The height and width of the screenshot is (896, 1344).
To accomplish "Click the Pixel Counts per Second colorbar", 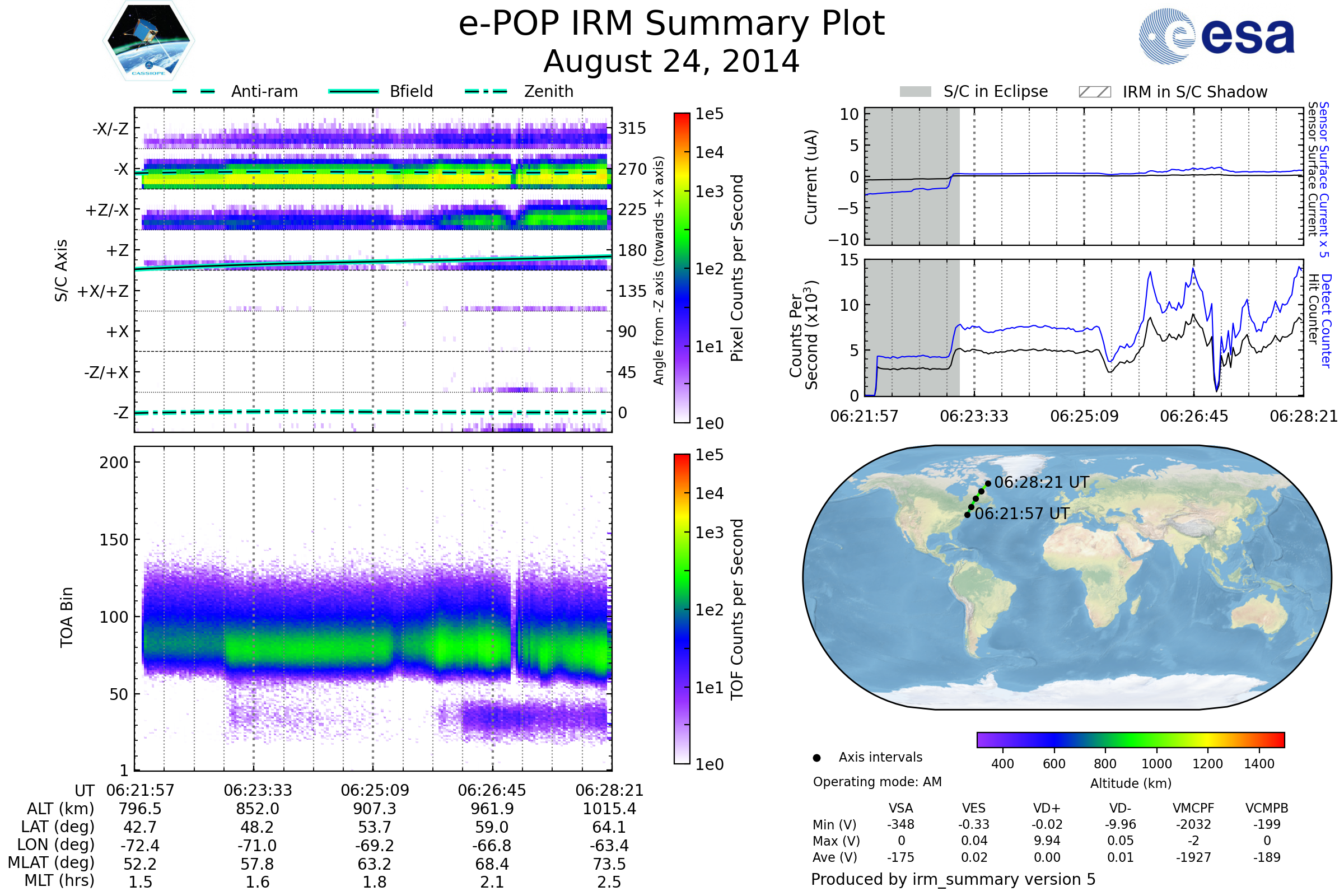I will 682,268.
